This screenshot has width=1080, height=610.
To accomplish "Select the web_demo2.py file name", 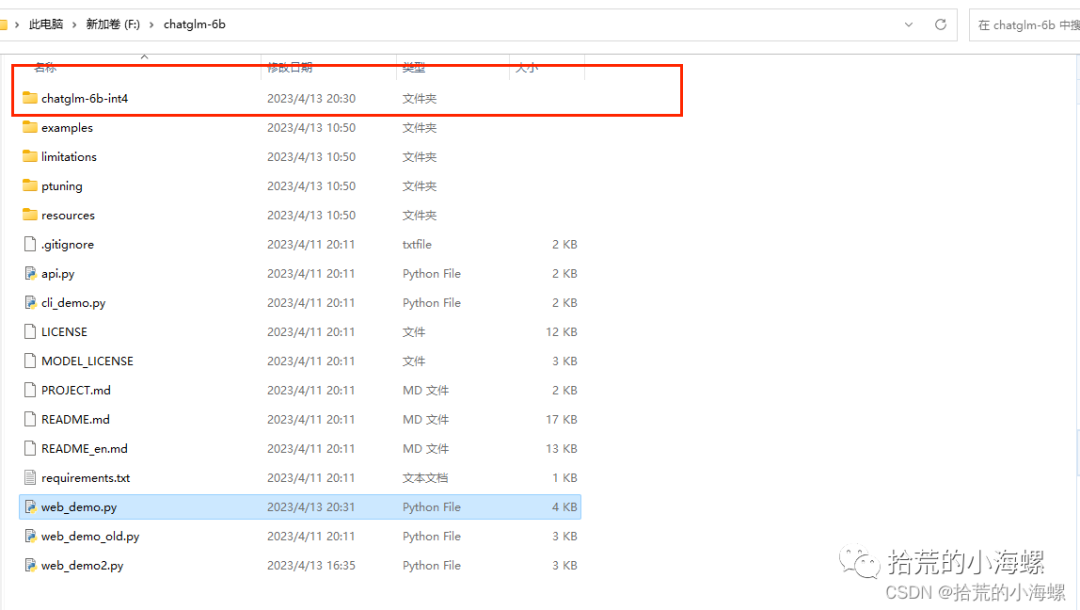I will (x=83, y=565).
